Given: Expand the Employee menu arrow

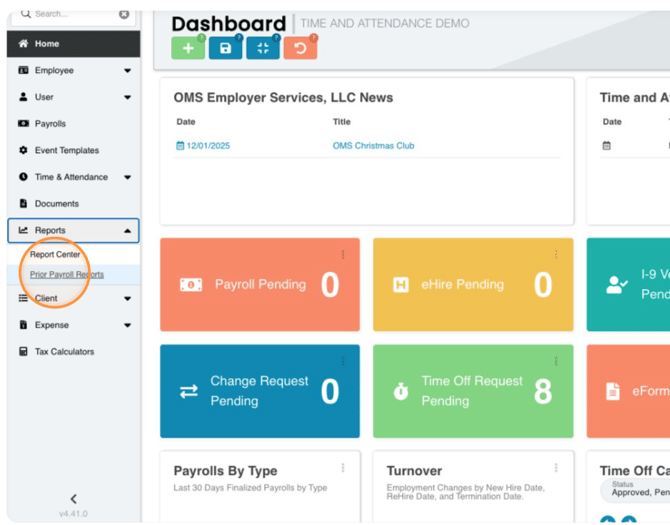Looking at the screenshot, I should (x=127, y=71).
